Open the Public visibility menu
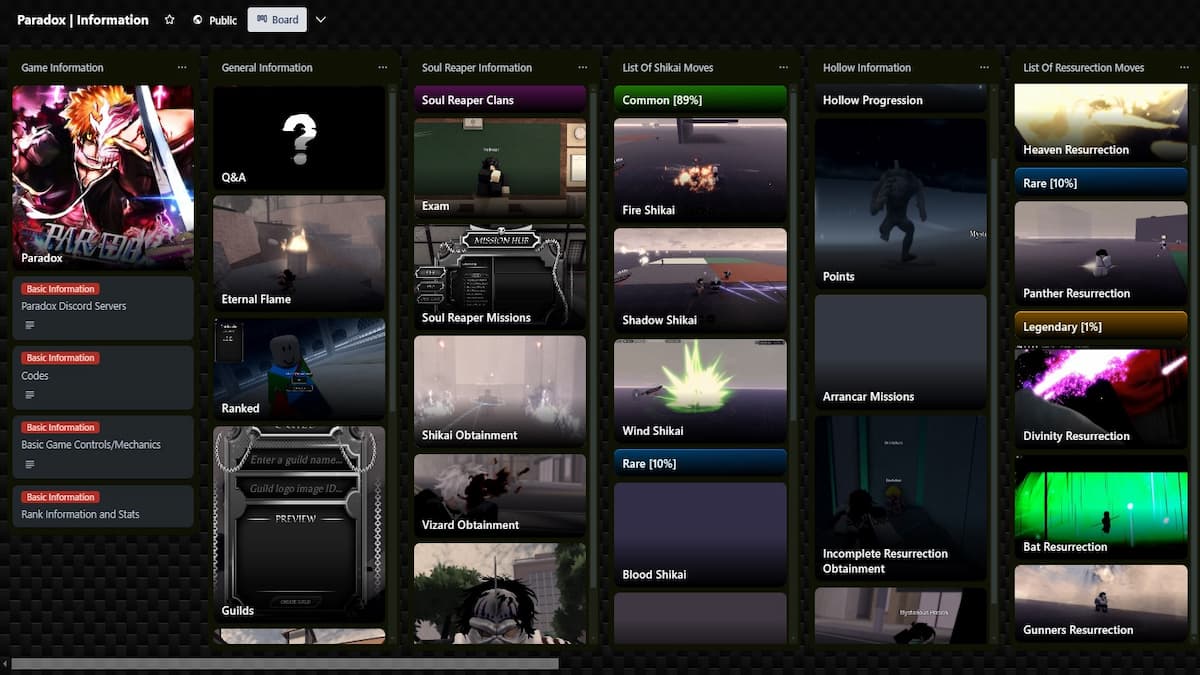1200x675 pixels. pyautogui.click(x=214, y=19)
